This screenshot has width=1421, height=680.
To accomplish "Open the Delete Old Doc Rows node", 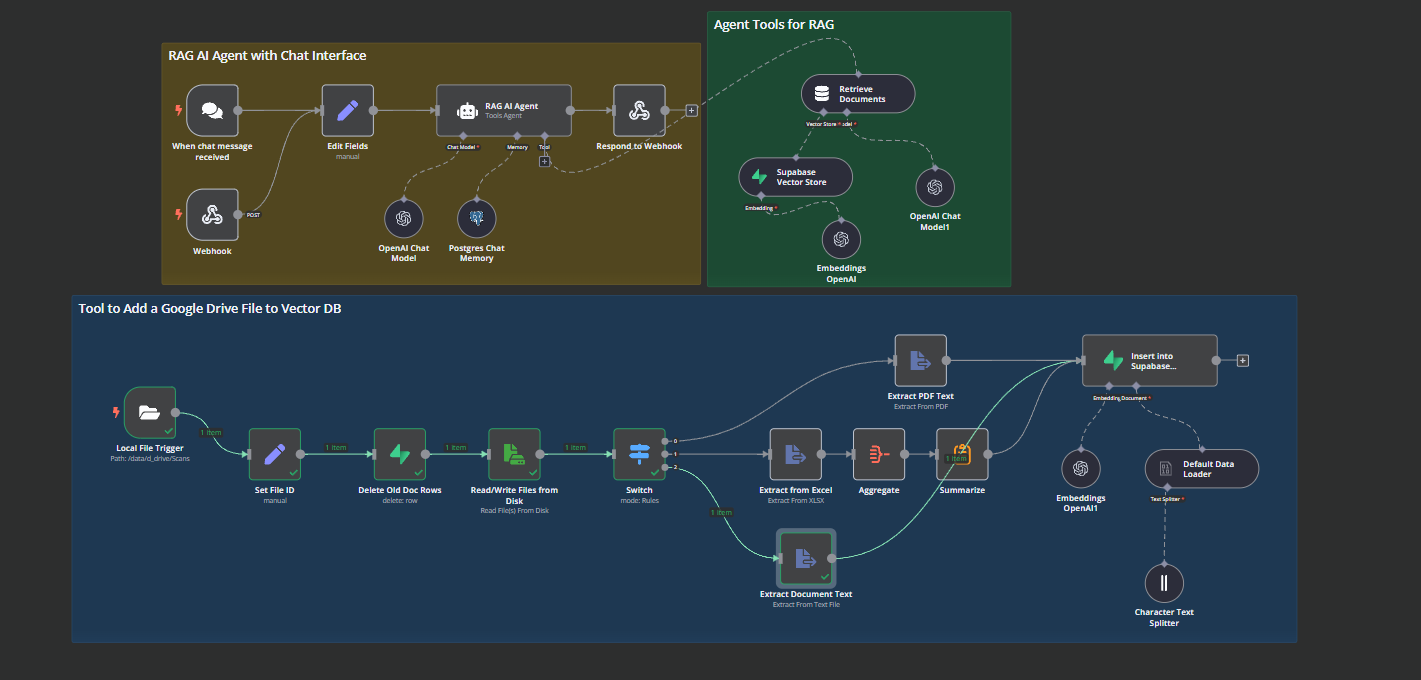I will click(x=400, y=455).
